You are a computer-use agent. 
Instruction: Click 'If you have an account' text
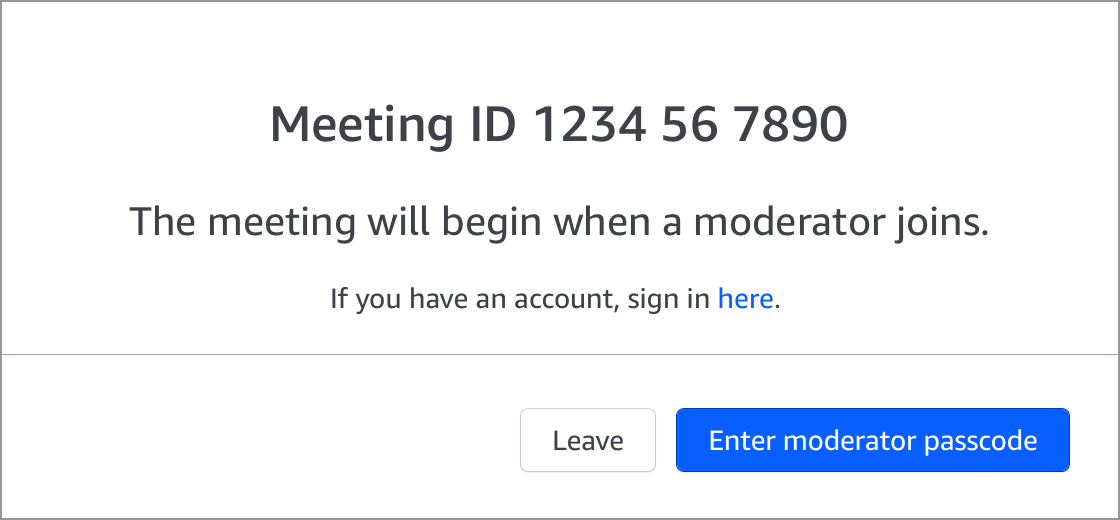click(x=473, y=299)
